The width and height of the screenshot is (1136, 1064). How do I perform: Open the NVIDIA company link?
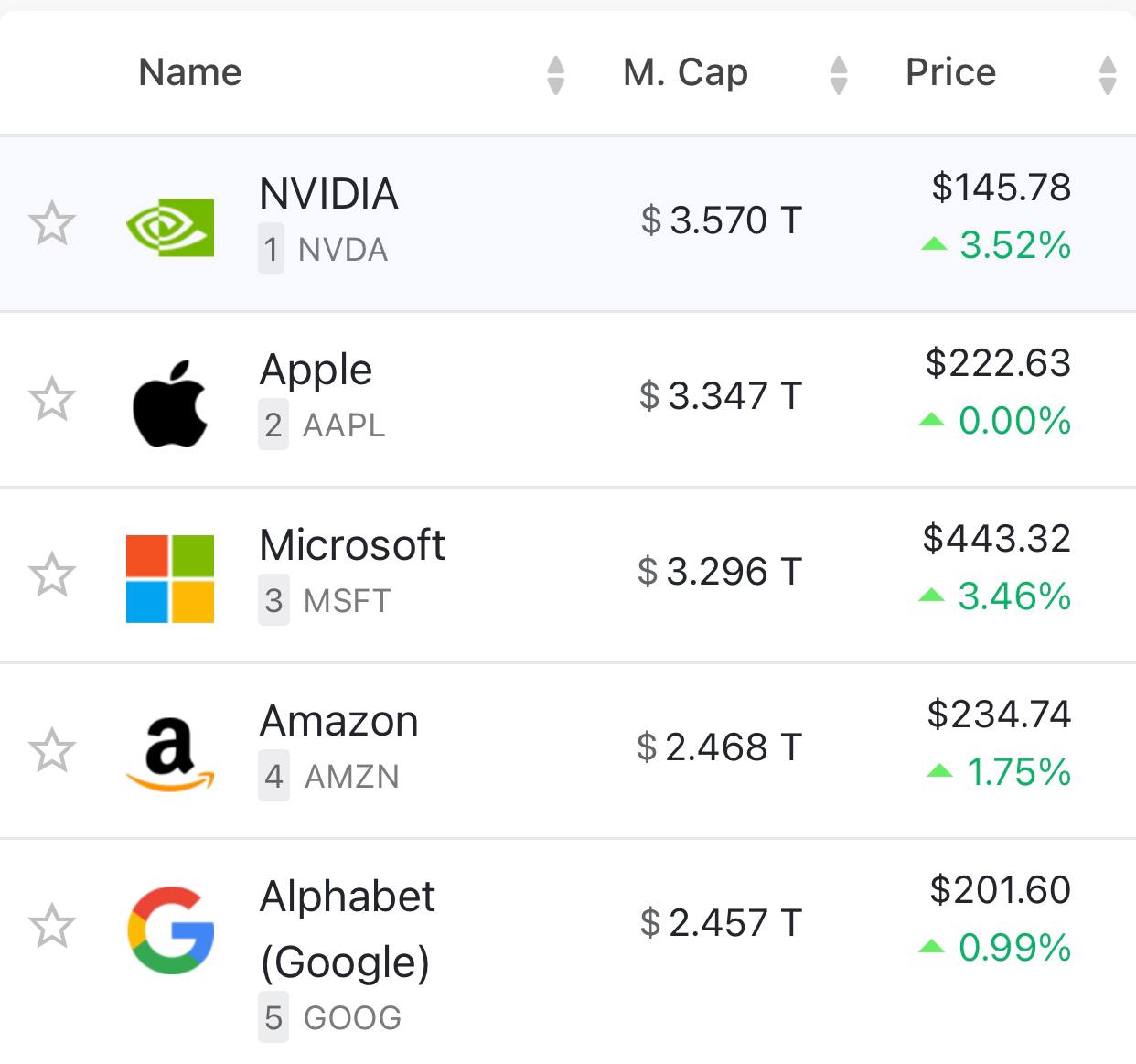tap(329, 194)
